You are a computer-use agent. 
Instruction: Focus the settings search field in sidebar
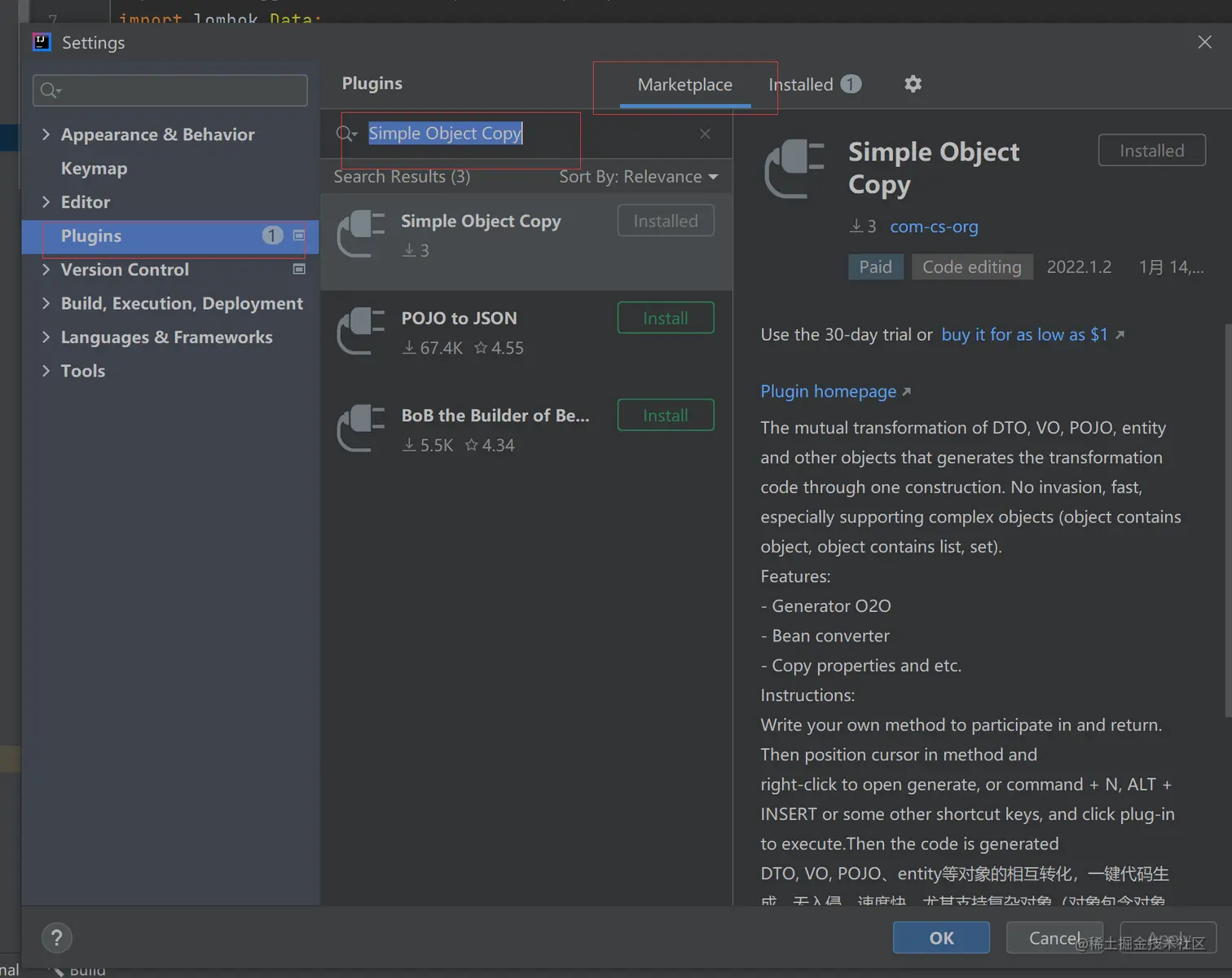[x=170, y=90]
